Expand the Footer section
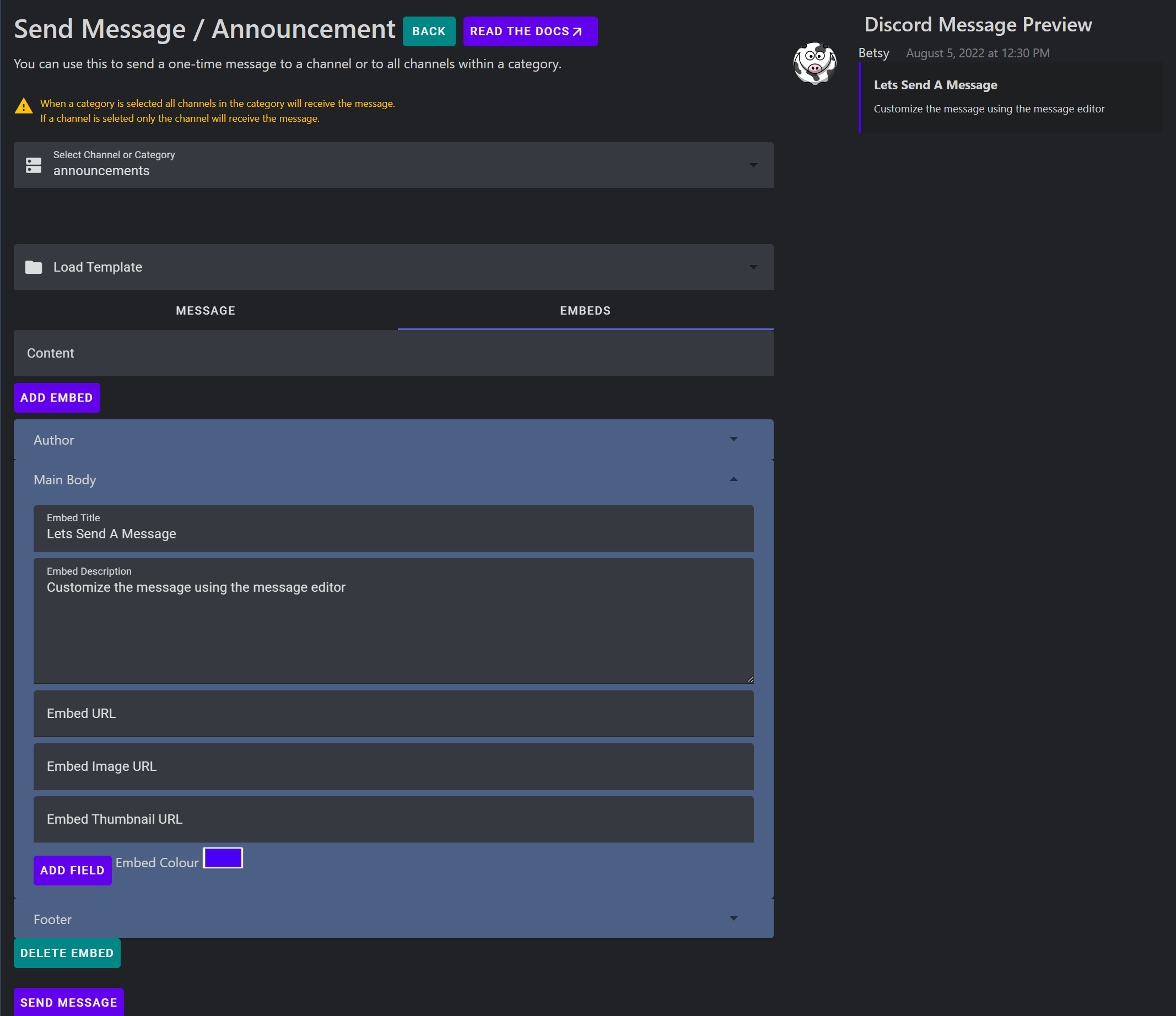 click(734, 918)
